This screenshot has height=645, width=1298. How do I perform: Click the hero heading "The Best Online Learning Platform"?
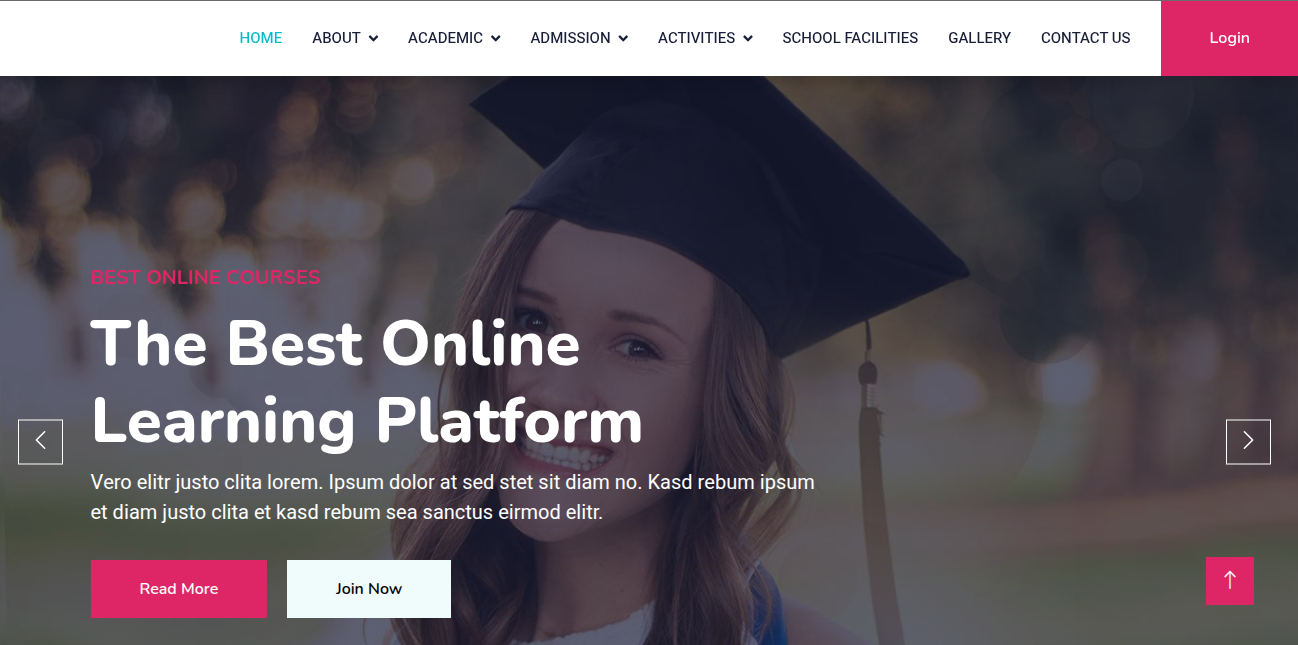367,382
